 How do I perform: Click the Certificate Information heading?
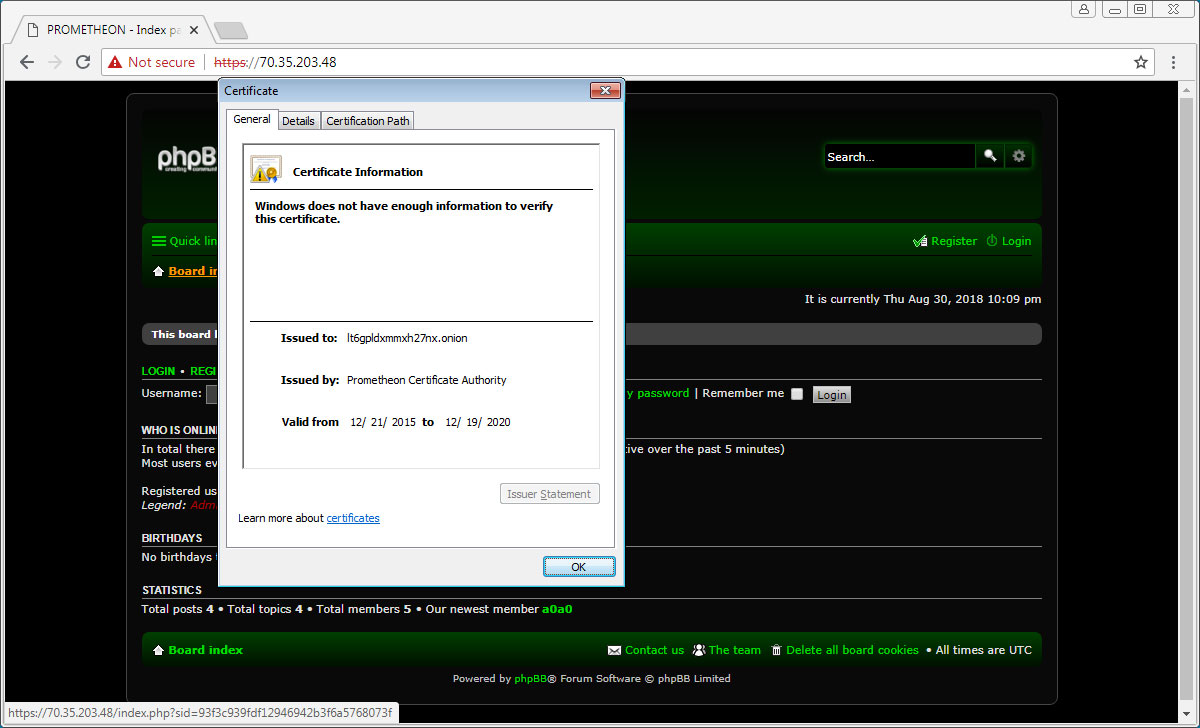[x=358, y=172]
